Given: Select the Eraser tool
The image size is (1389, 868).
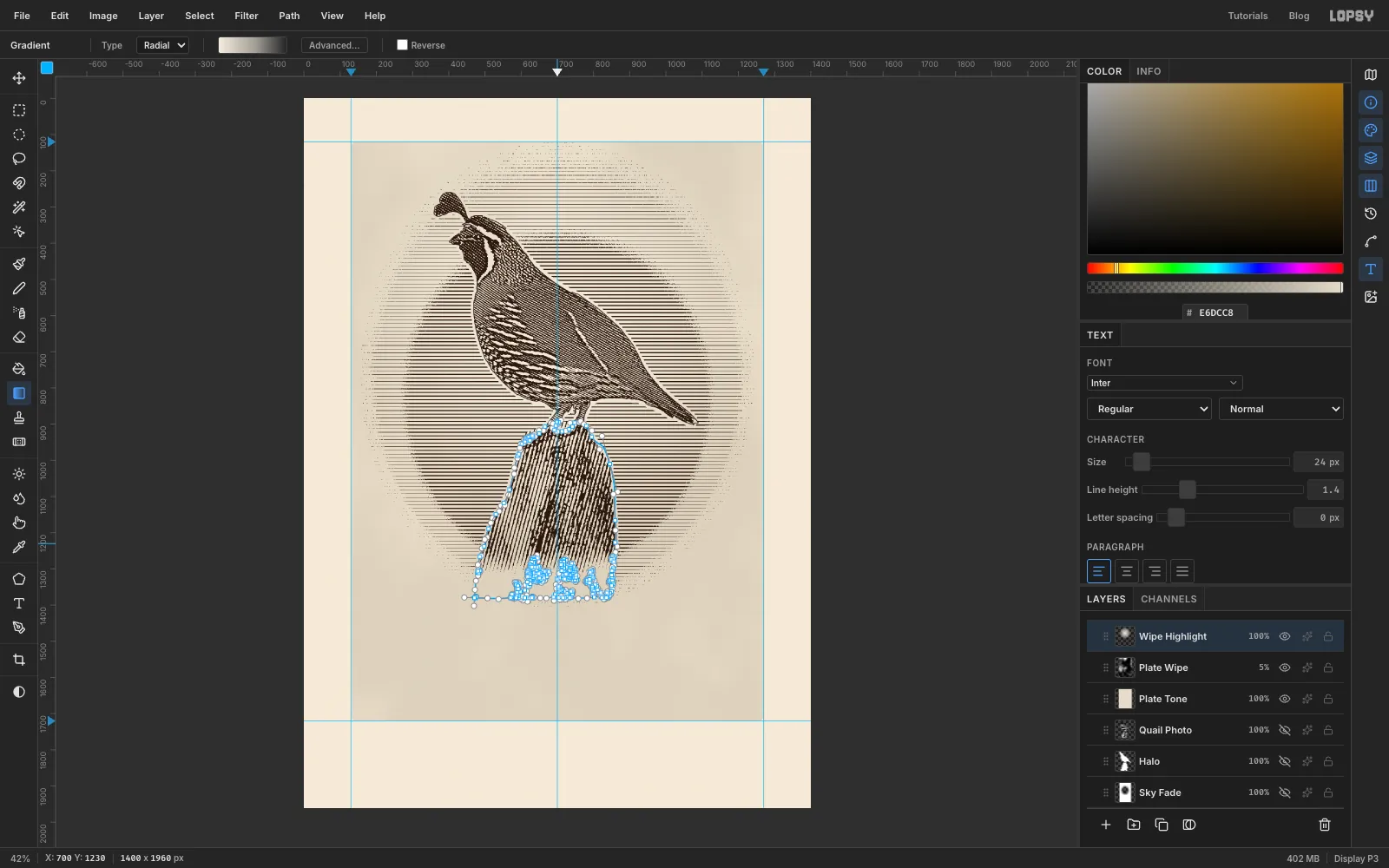Looking at the screenshot, I should coord(19,337).
